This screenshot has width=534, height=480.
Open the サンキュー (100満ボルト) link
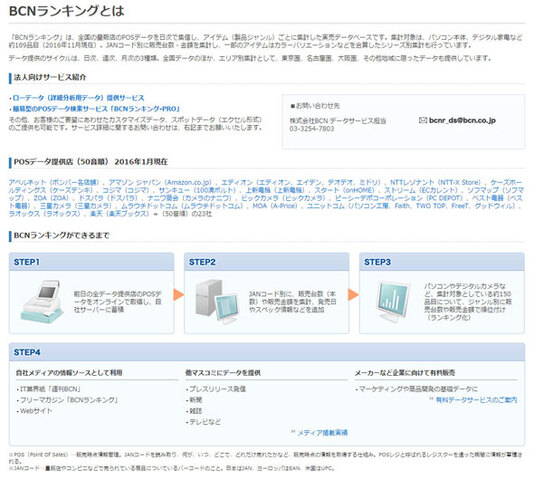coord(197,190)
